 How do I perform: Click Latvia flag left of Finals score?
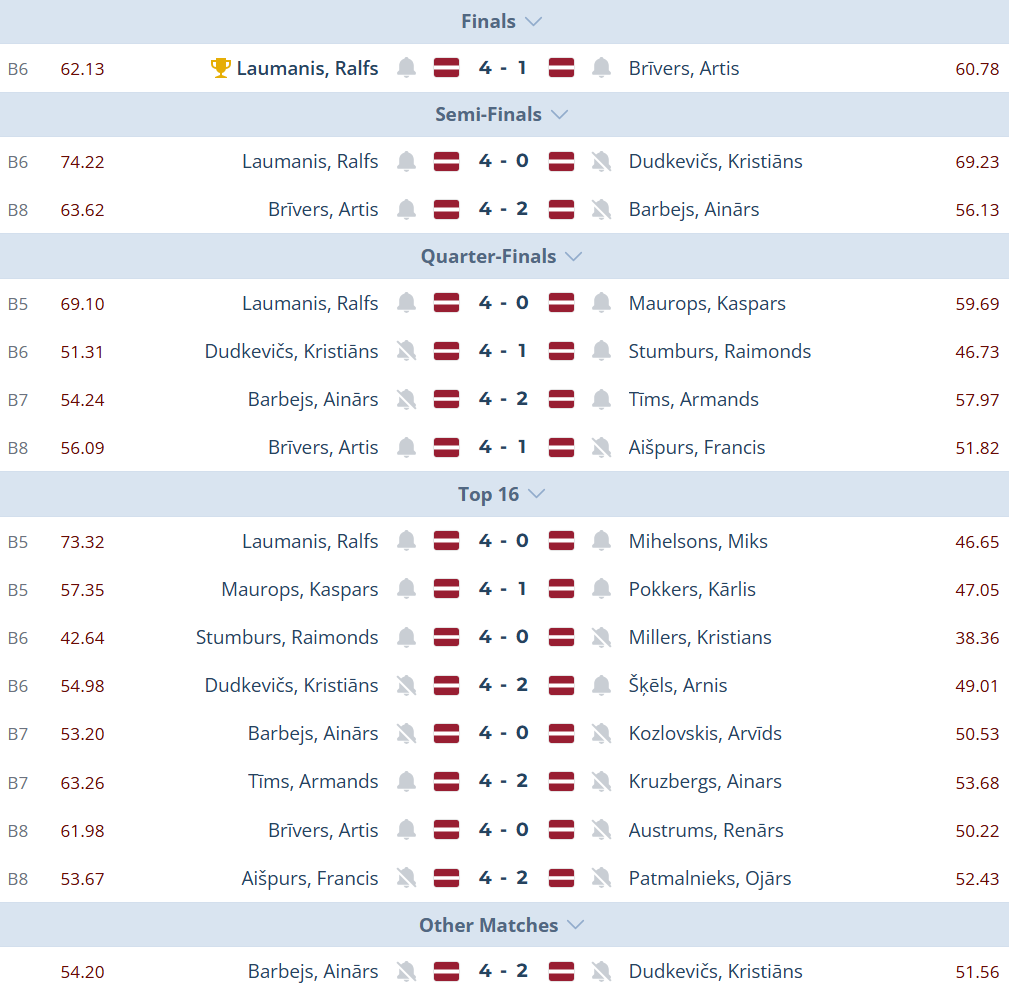pyautogui.click(x=446, y=68)
